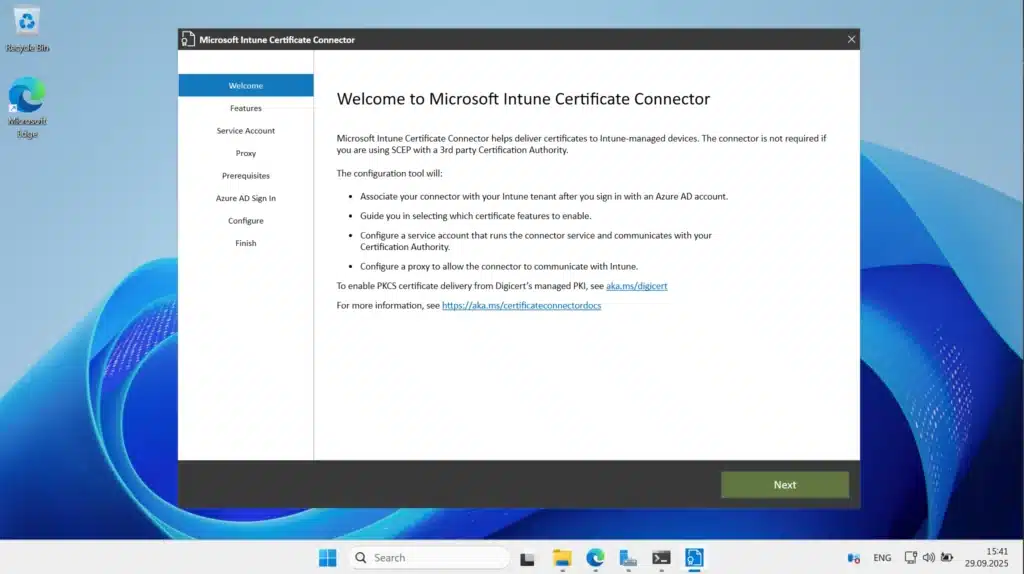The width and height of the screenshot is (1024, 574).
Task: Open the Proxy step
Action: [x=246, y=153]
